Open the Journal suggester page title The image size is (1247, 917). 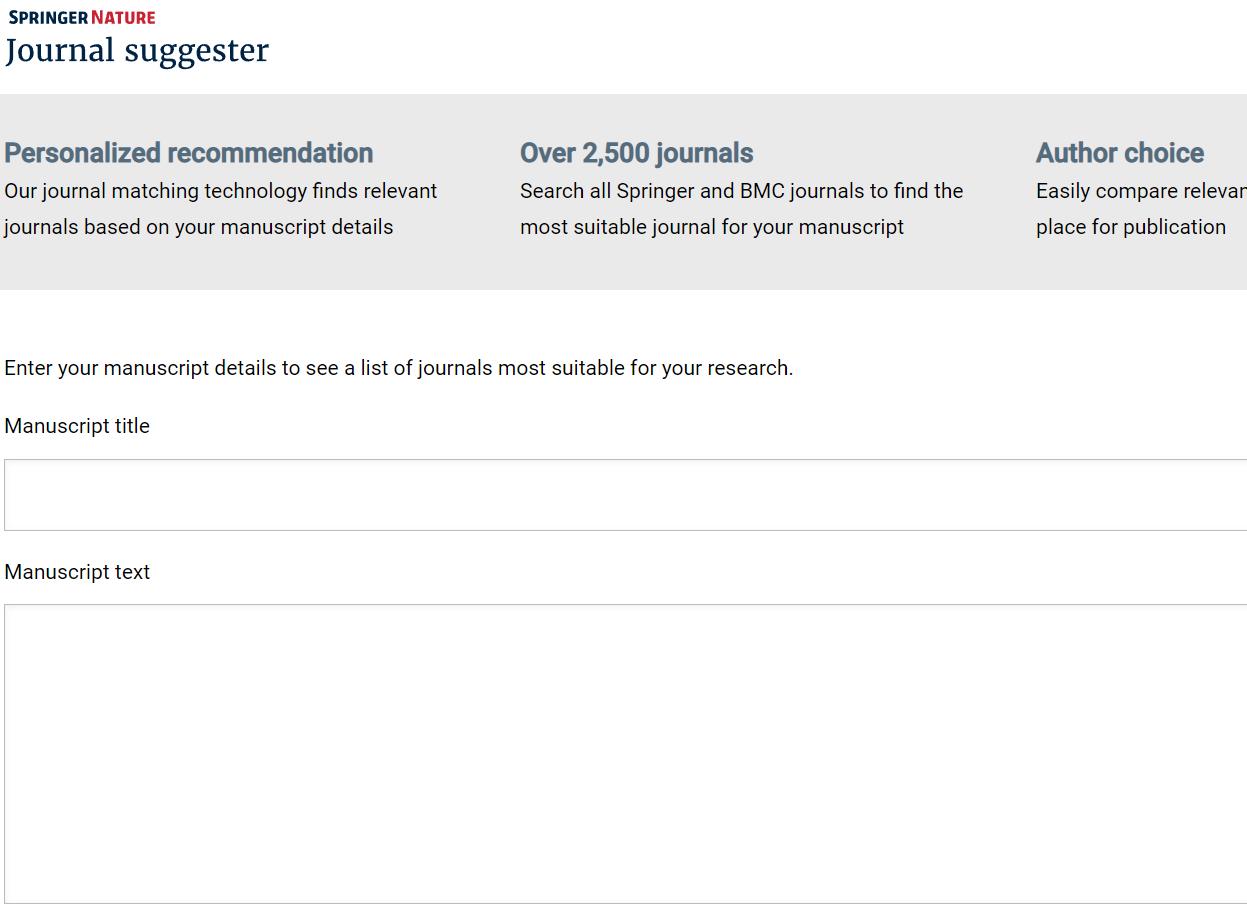(x=137, y=51)
